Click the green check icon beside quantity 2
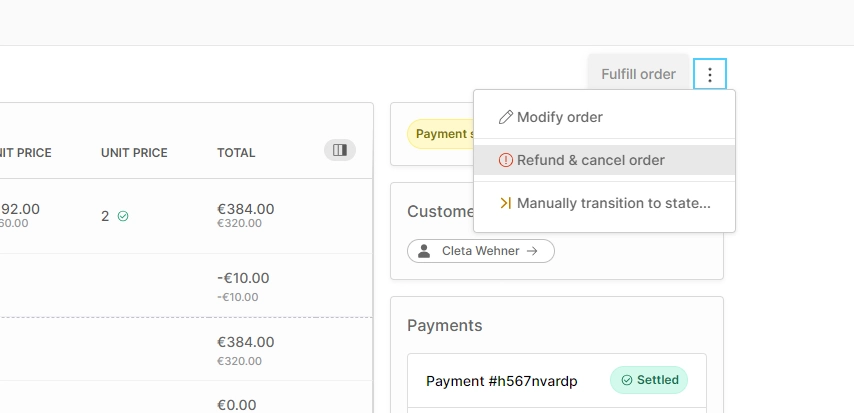Viewport: 854px width, 413px height. (123, 216)
